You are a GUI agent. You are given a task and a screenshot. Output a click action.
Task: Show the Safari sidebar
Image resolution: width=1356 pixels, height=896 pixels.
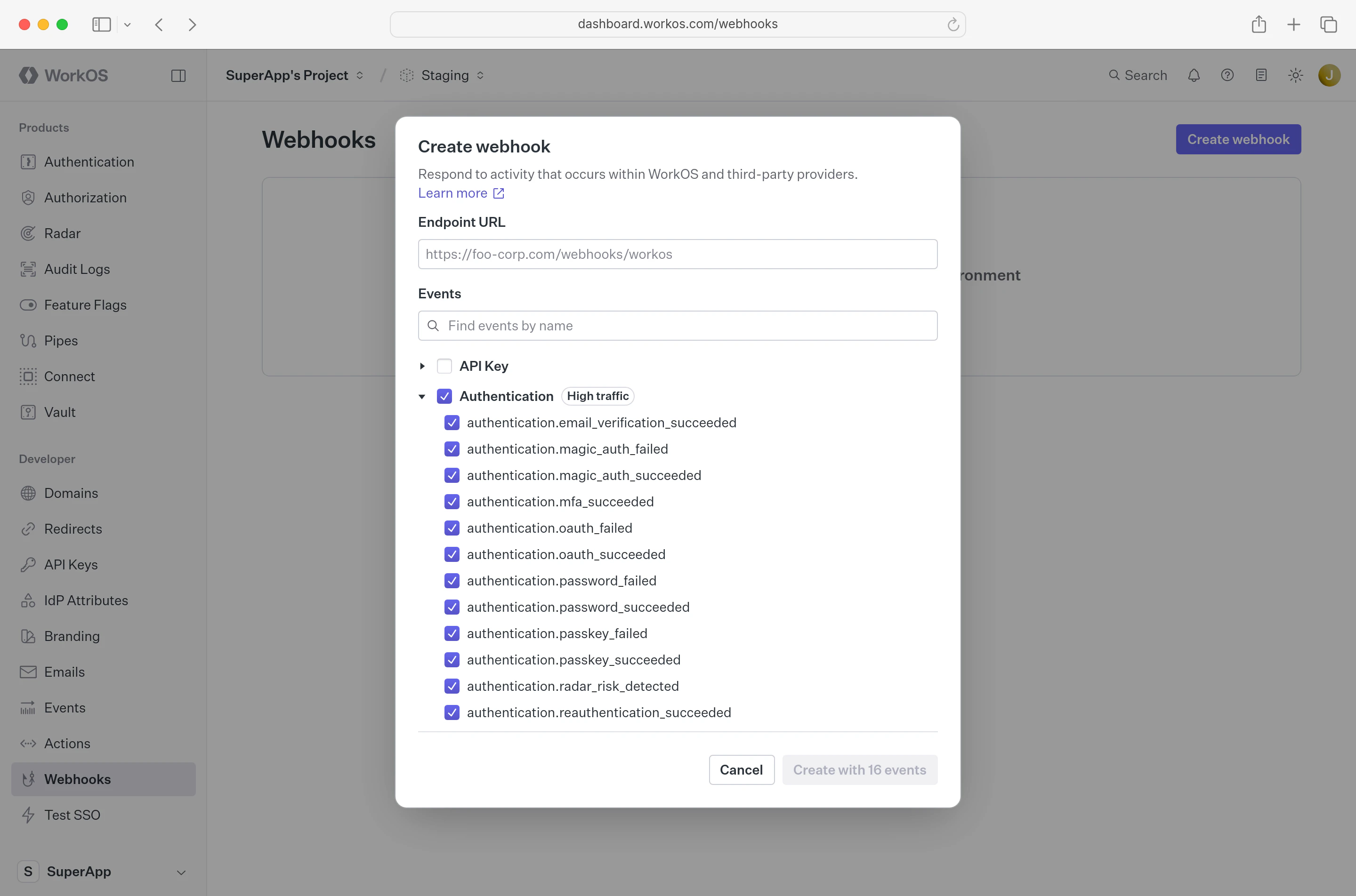coord(102,24)
